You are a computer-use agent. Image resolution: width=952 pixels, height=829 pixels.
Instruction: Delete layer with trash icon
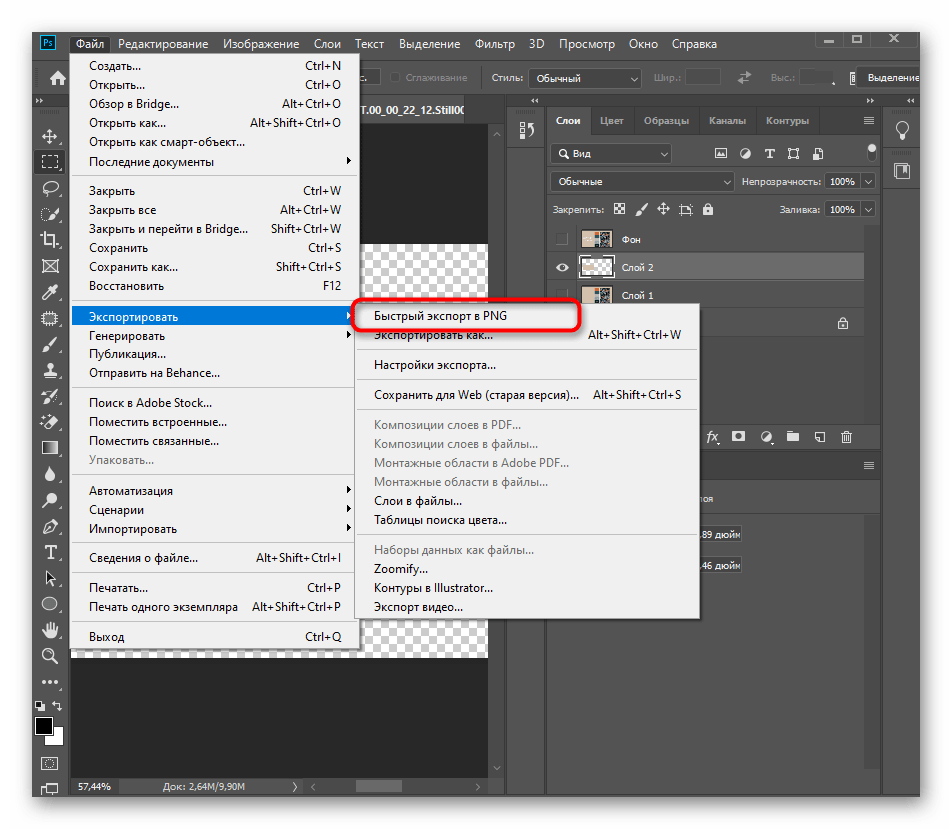click(x=846, y=437)
